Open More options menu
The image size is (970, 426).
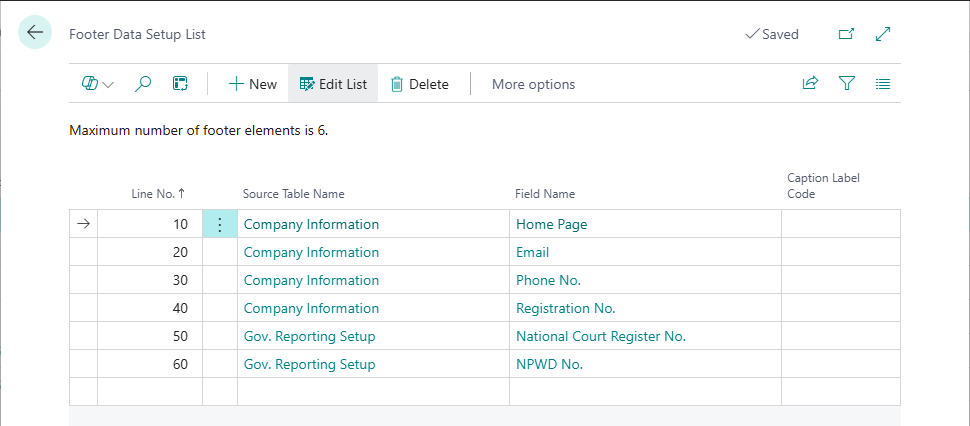click(533, 84)
